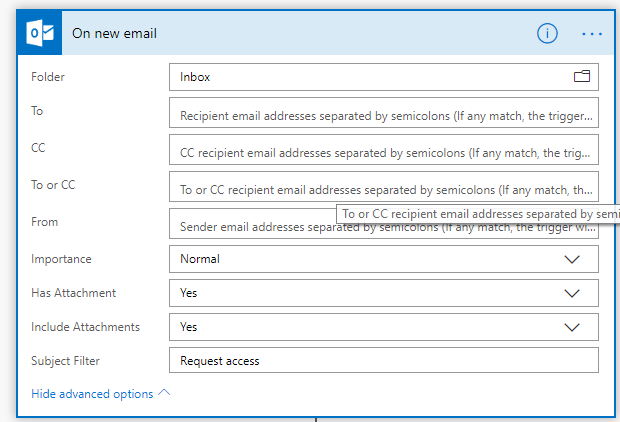Click the Subject Filter field with Request access
This screenshot has width=620, height=422.
[x=384, y=360]
